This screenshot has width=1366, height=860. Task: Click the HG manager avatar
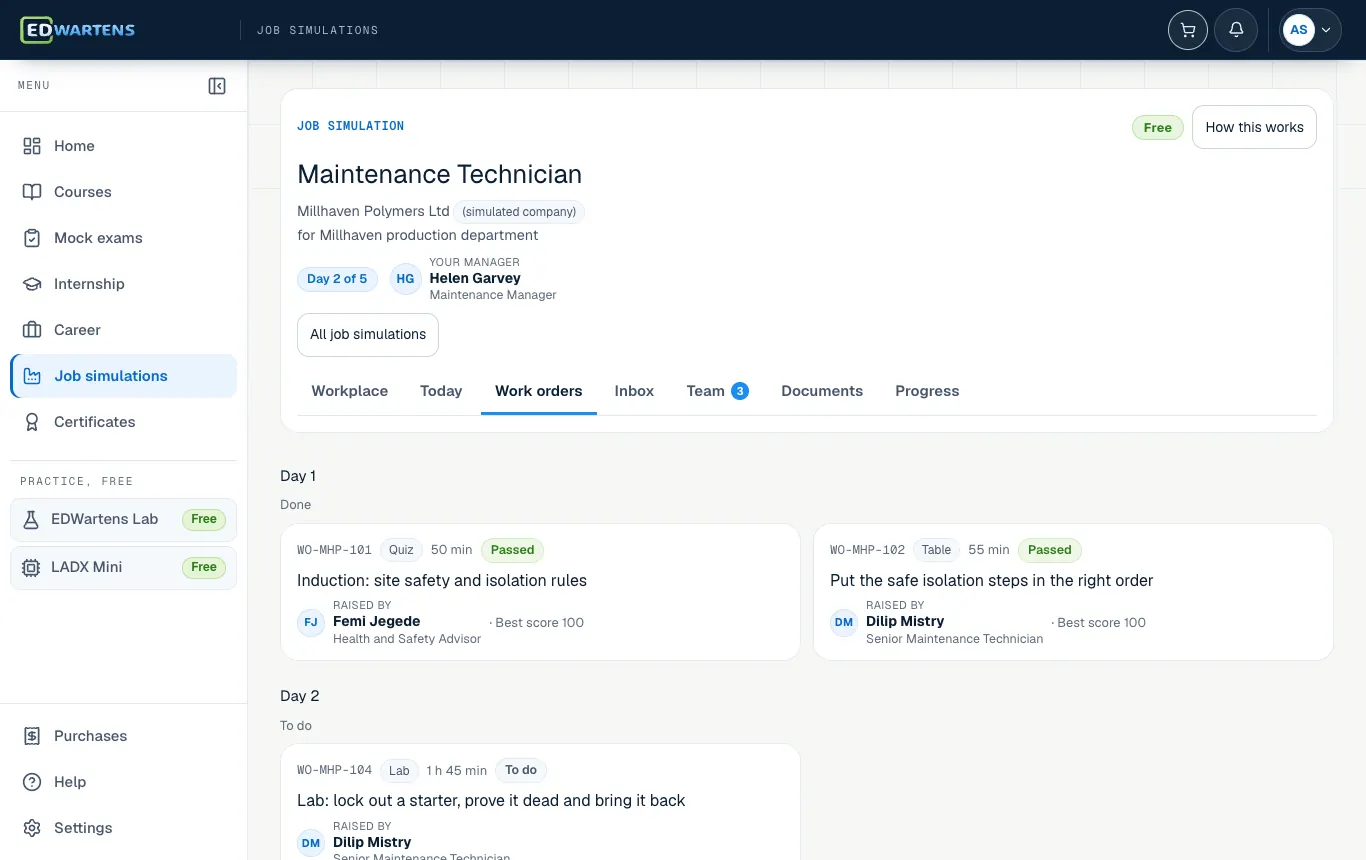405,279
